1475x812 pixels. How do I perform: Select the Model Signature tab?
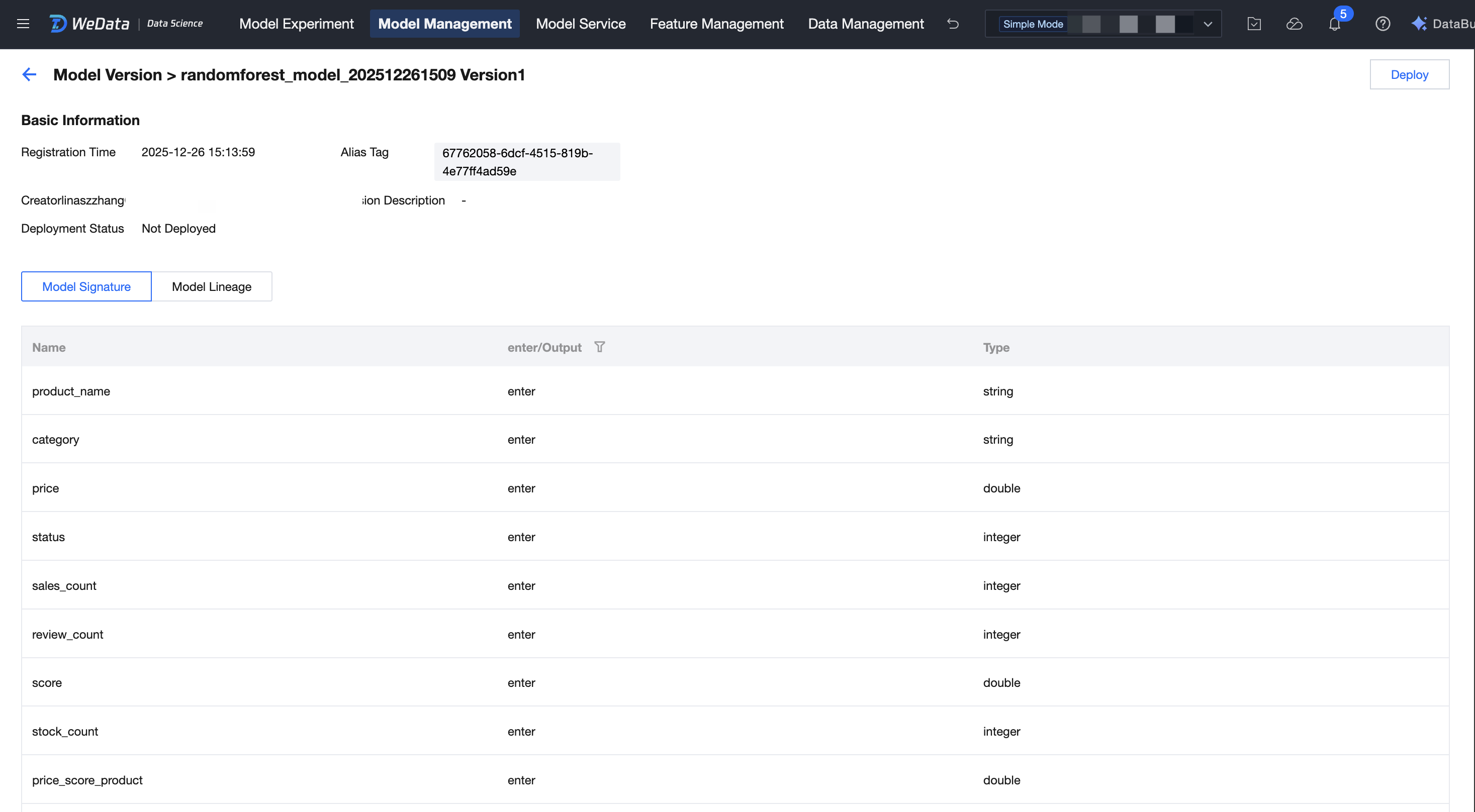[86, 287]
